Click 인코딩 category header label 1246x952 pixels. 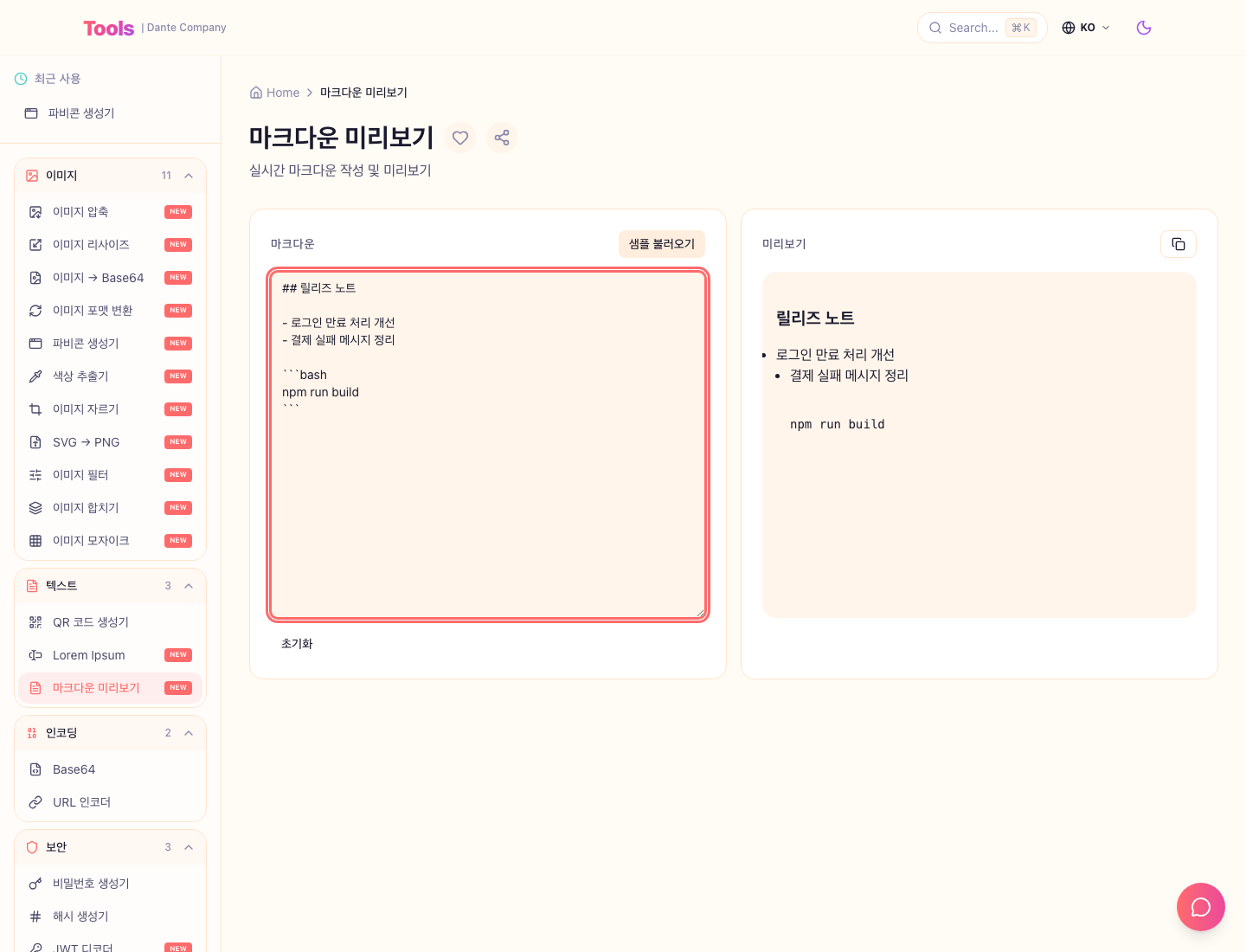tap(61, 733)
